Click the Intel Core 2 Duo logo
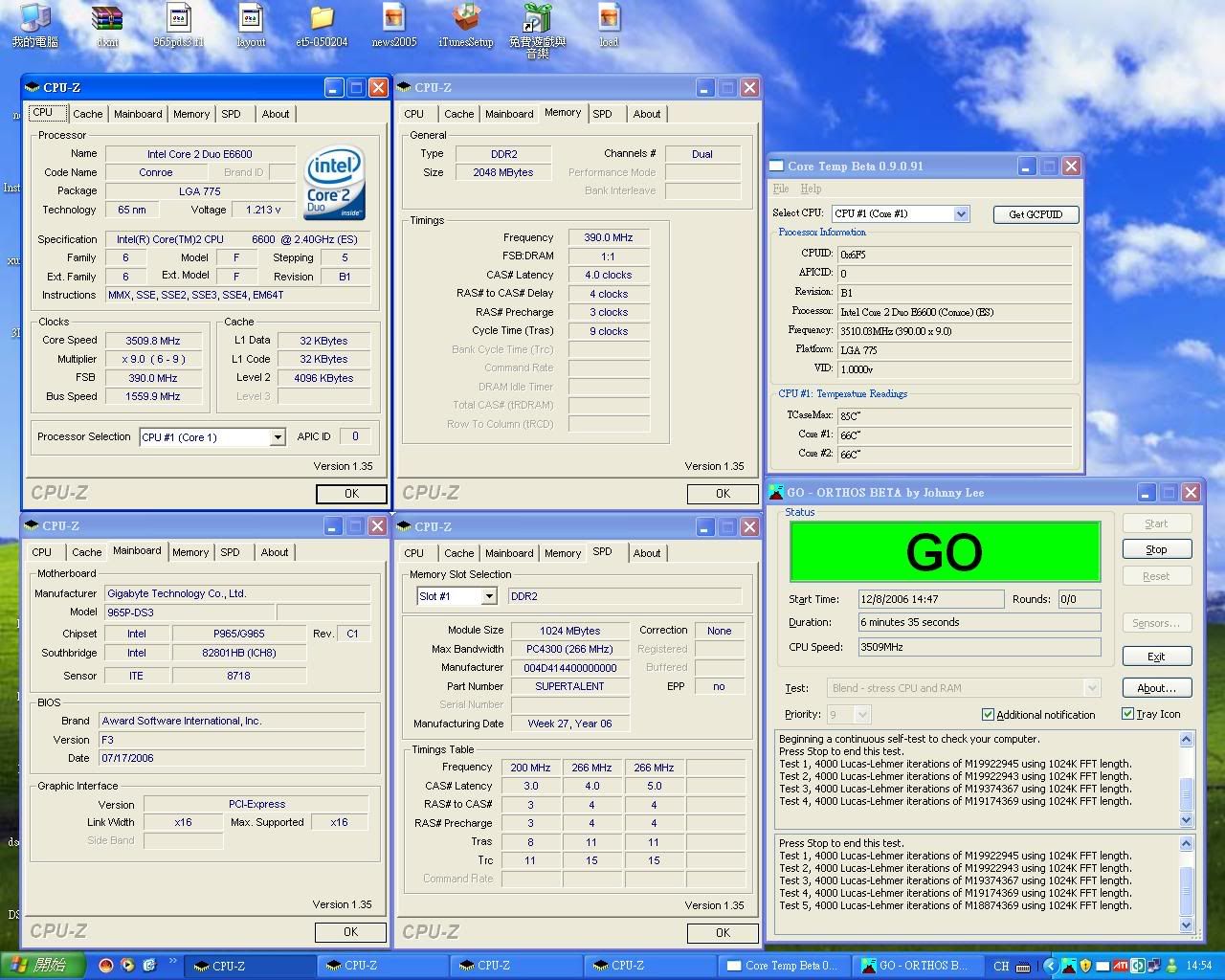This screenshot has width=1225, height=980. point(334,183)
